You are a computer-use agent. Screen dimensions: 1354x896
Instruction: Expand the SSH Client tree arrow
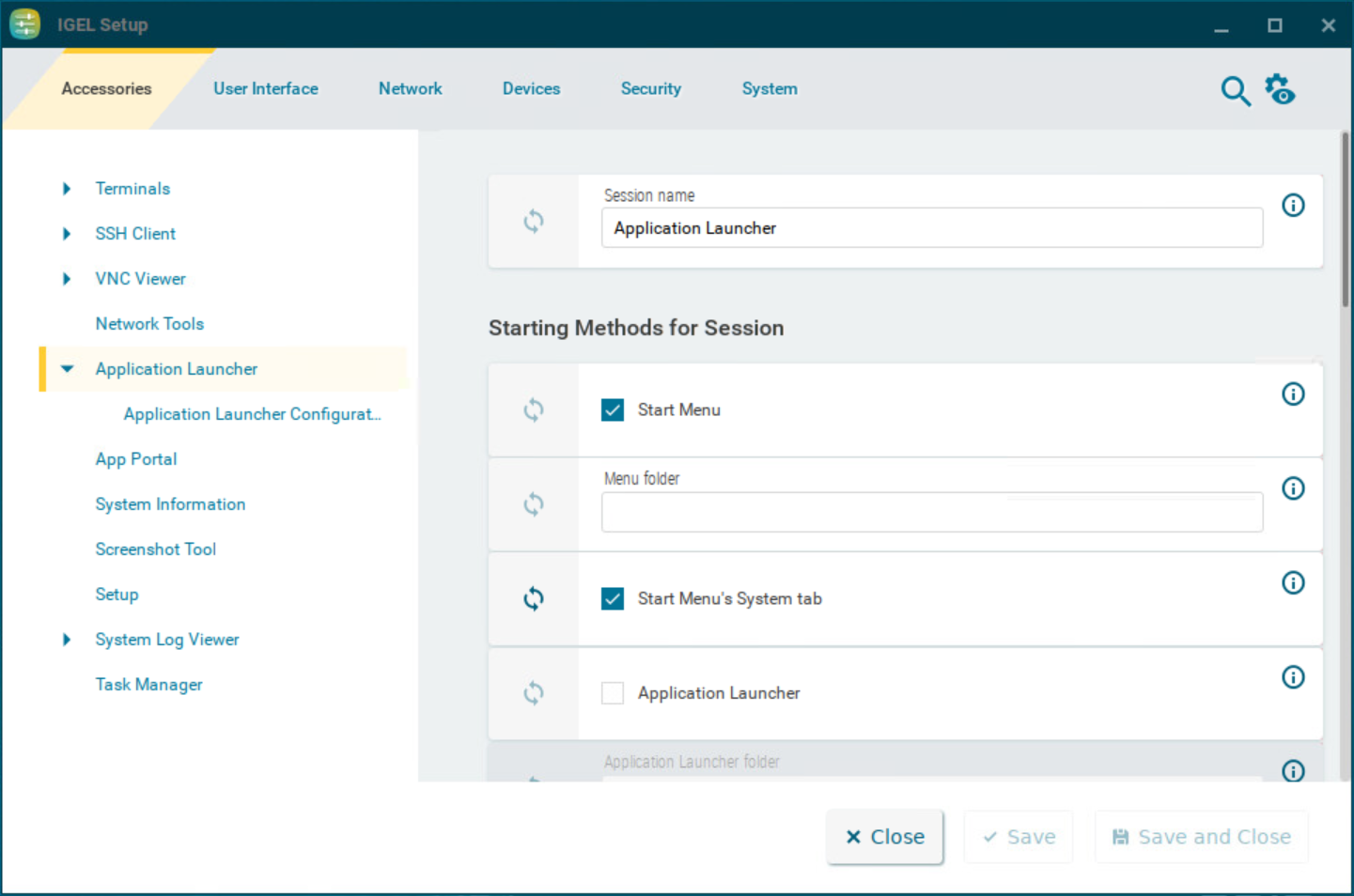[x=67, y=234]
